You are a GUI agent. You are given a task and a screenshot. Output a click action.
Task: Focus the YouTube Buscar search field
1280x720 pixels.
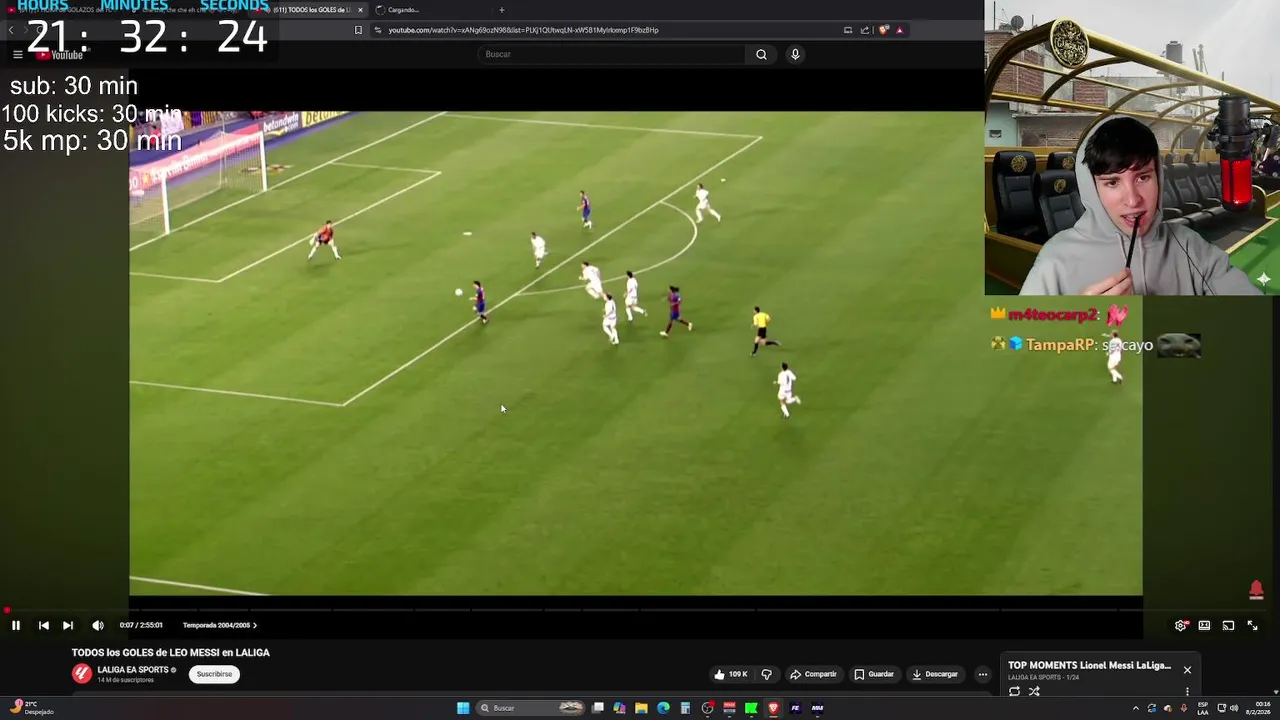coord(610,54)
